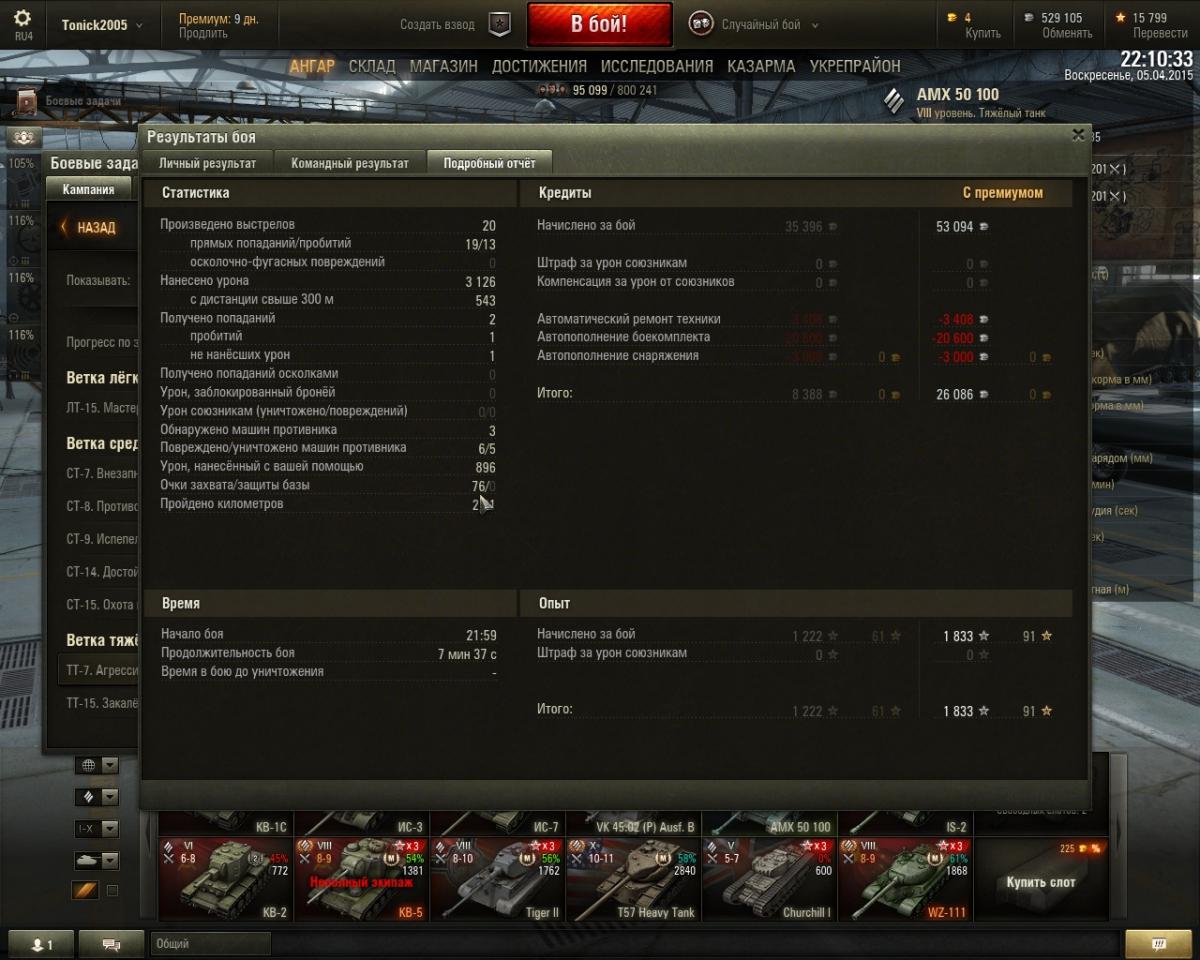Click Итого credits total 26 086
This screenshot has width=1200, height=960.
tap(962, 395)
